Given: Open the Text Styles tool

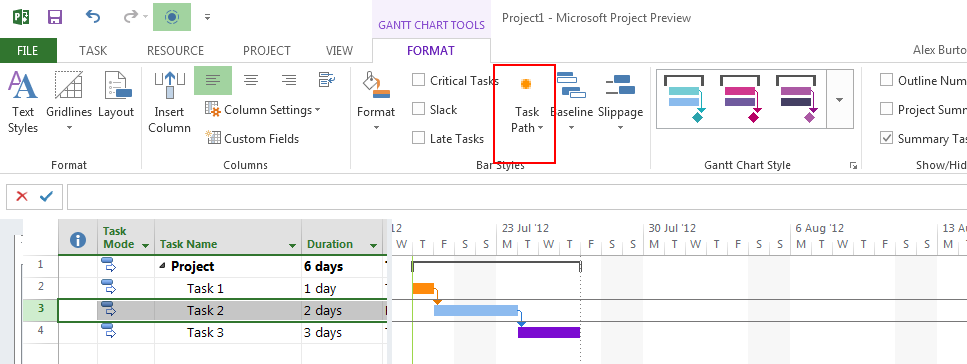Looking at the screenshot, I should click(23, 102).
